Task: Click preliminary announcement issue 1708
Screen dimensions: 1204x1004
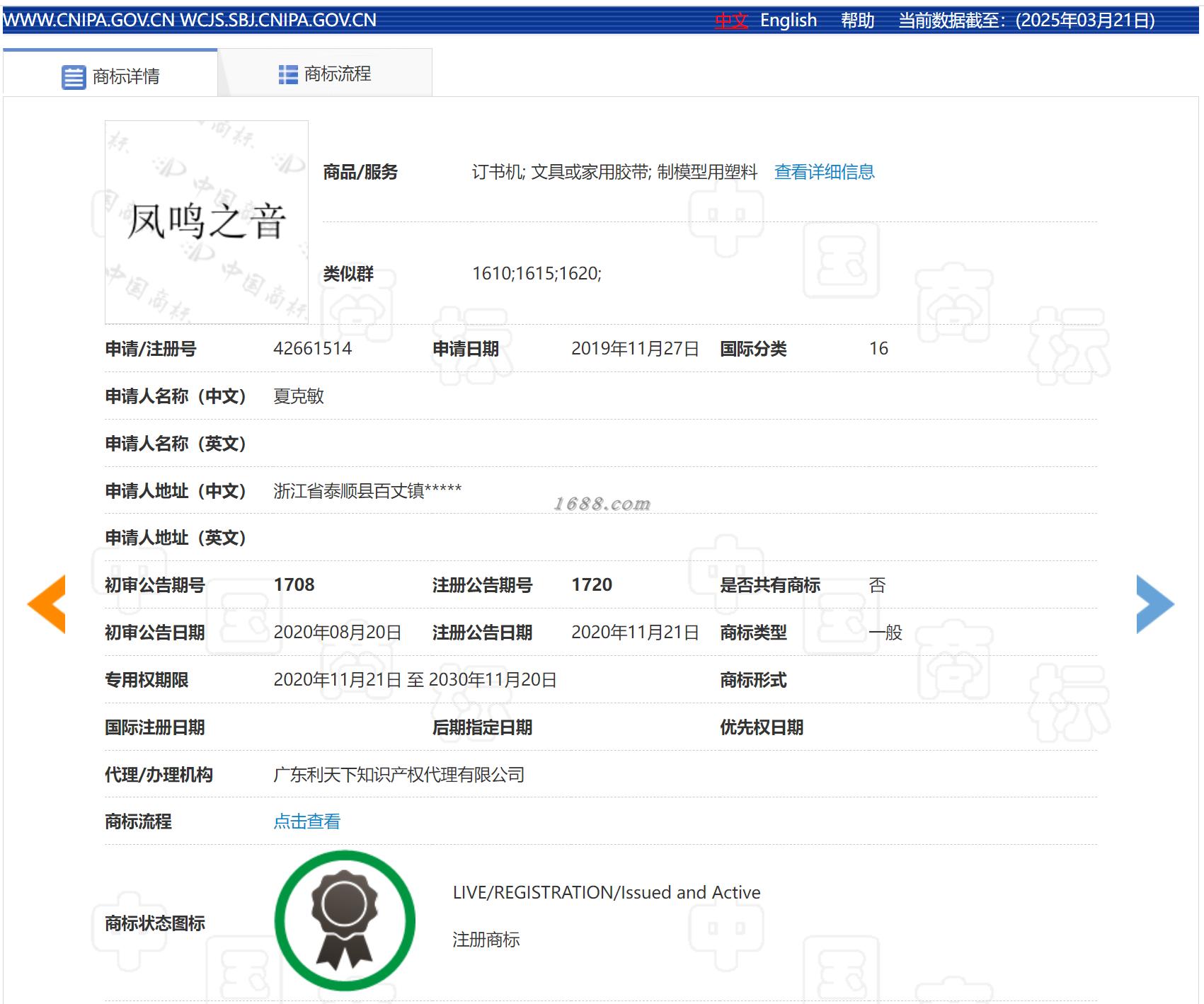Action: point(294,584)
